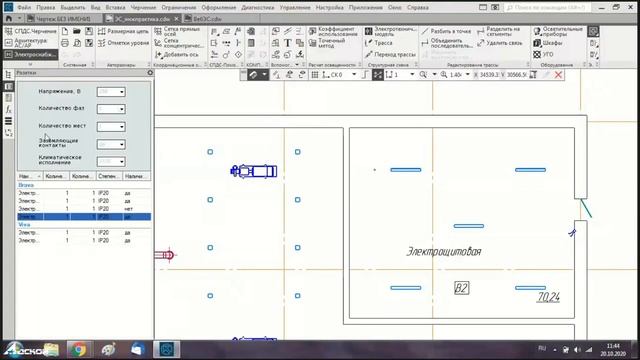This screenshot has width=640, height=360.
Task: Click the command search field
Action: click(548, 7)
